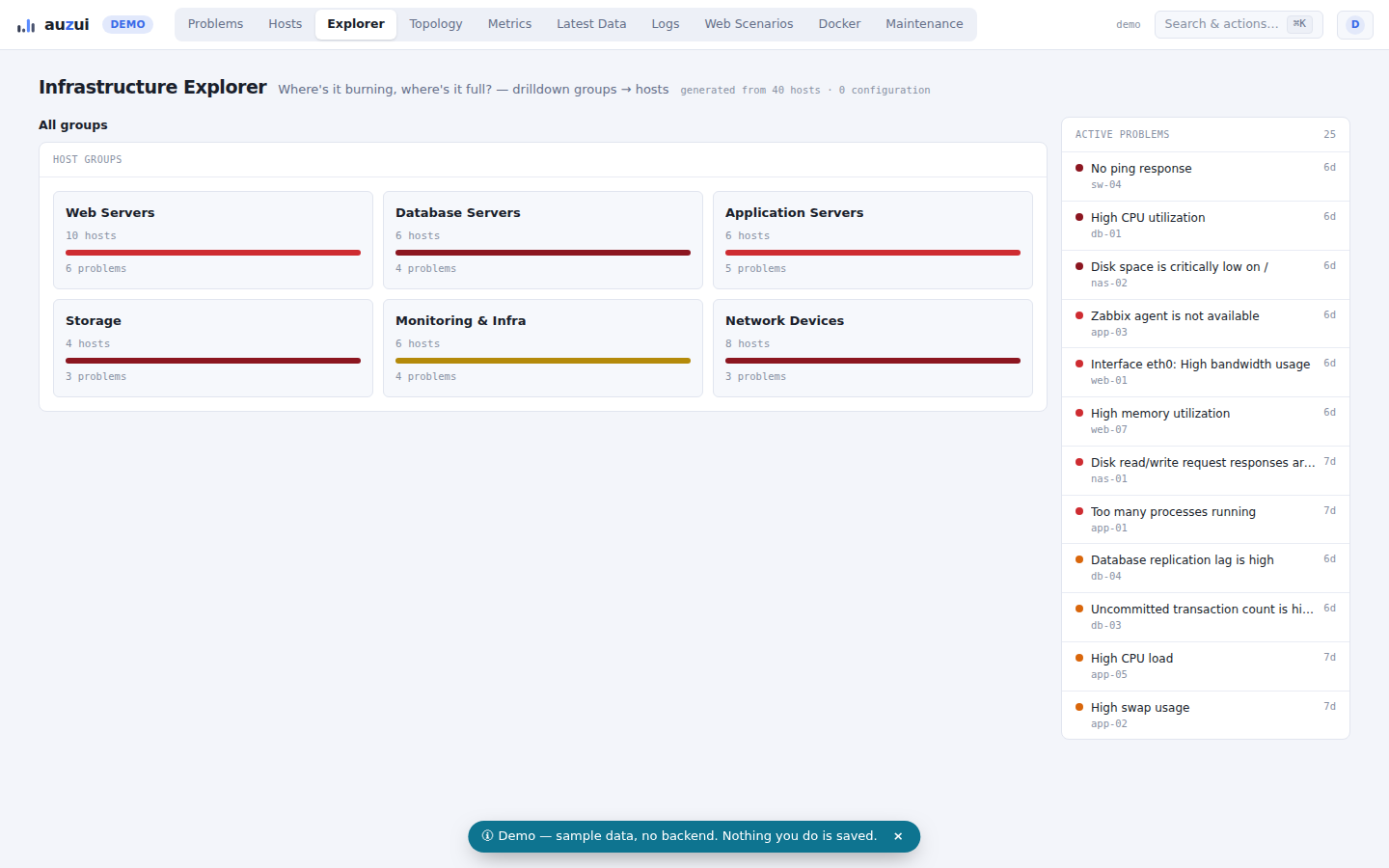Image resolution: width=1389 pixels, height=868 pixels.
Task: Select Database replication lag is high problem
Action: pyautogui.click(x=1206, y=568)
